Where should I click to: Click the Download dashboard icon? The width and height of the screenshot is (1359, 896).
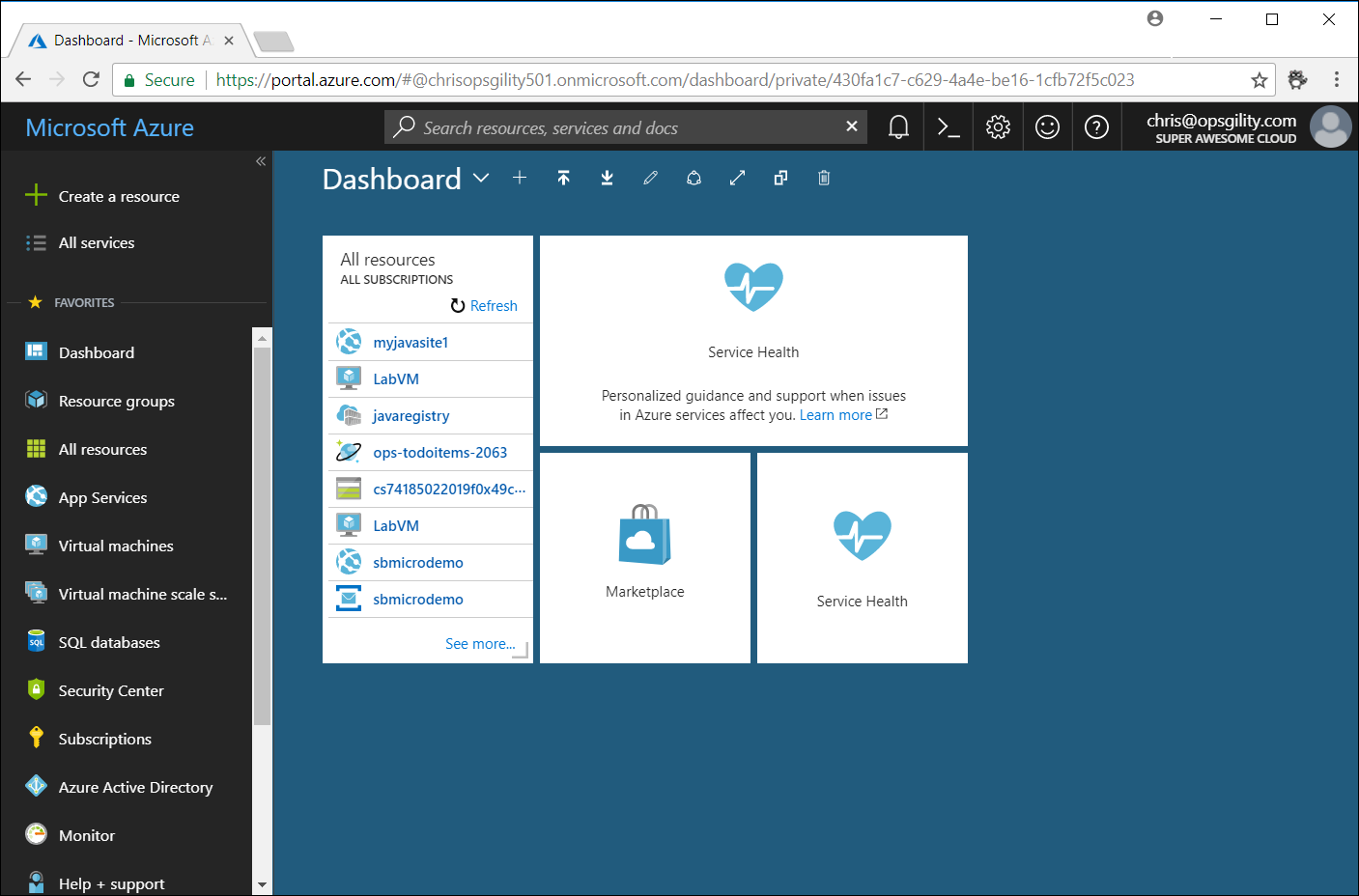607,178
